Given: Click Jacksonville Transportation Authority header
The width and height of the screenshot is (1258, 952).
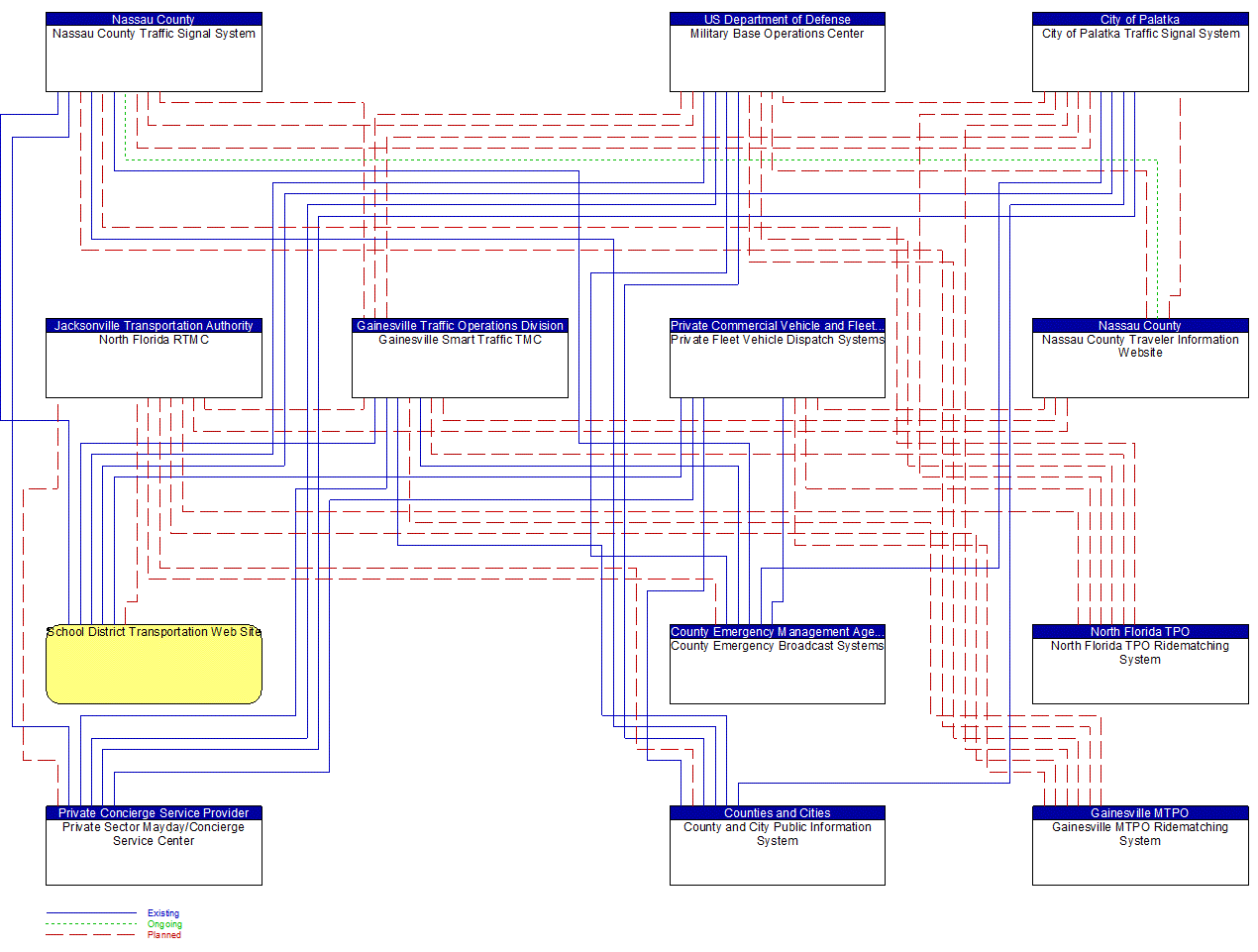Looking at the screenshot, I should (154, 325).
